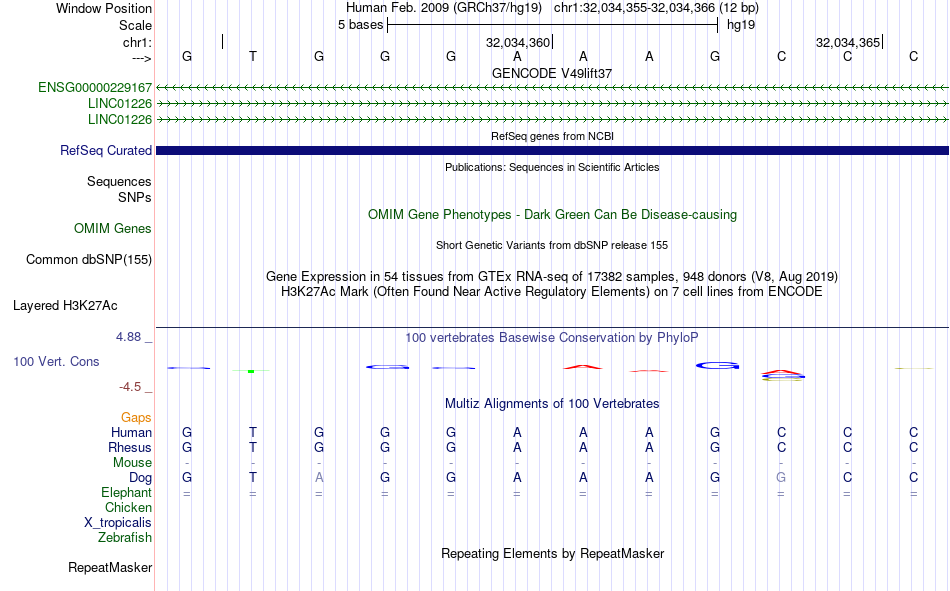This screenshot has width=950, height=591.
Task: Click the gray mismatched G in Dog row
Action: click(781, 478)
